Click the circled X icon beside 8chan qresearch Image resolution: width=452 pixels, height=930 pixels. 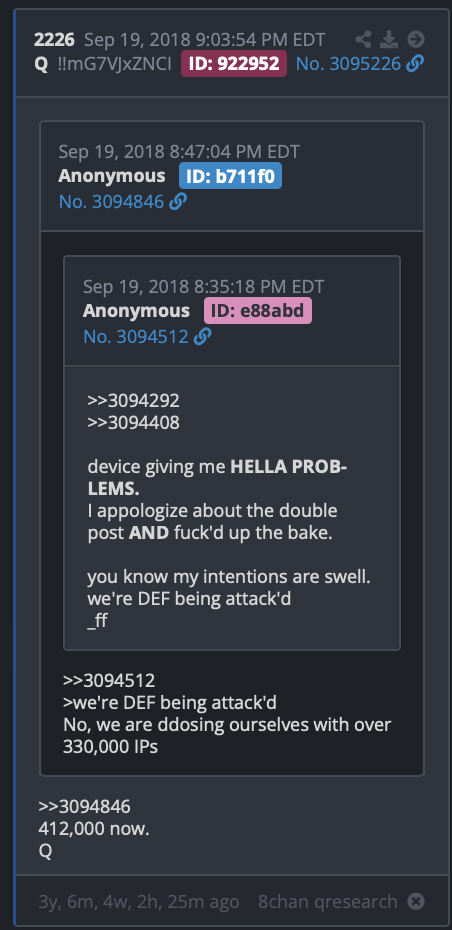tap(416, 902)
